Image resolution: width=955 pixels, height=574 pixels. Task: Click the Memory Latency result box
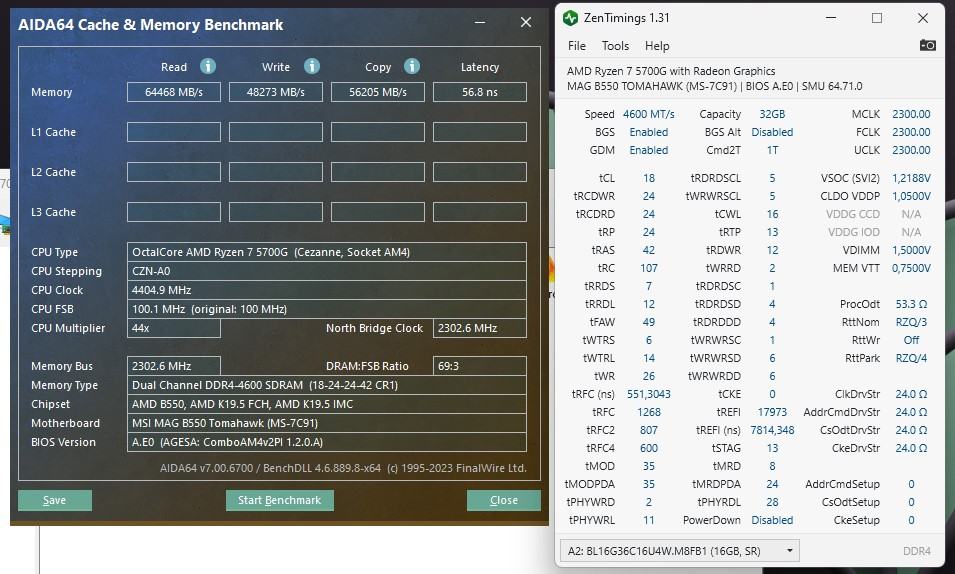(480, 92)
